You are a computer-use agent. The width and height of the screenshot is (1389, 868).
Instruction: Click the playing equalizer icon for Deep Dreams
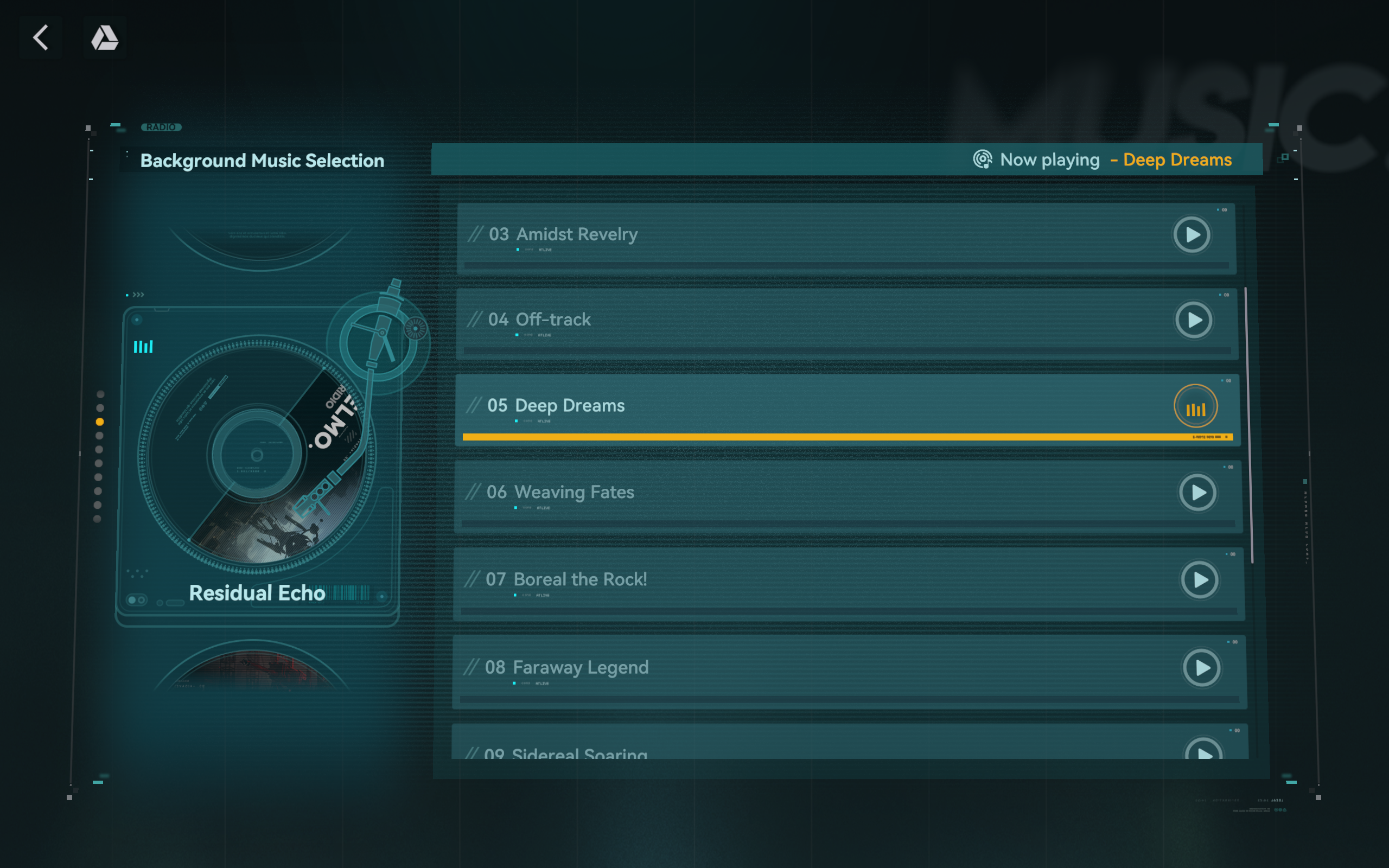(x=1196, y=406)
